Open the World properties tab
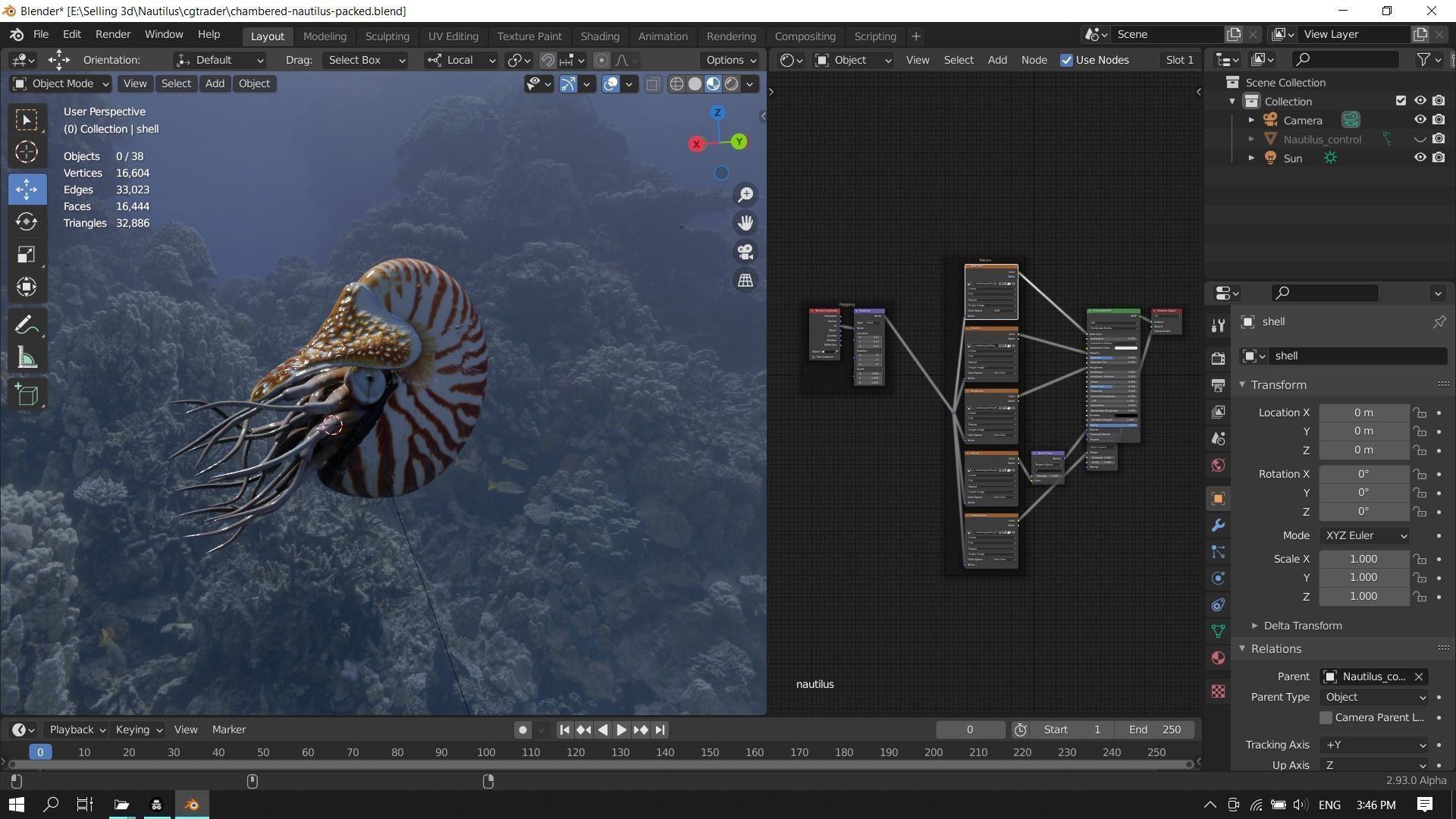This screenshot has height=819, width=1456. click(x=1218, y=465)
